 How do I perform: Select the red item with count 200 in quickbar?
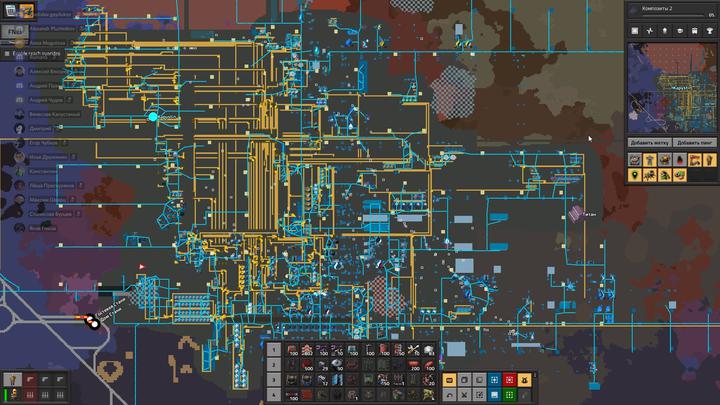pos(413,365)
